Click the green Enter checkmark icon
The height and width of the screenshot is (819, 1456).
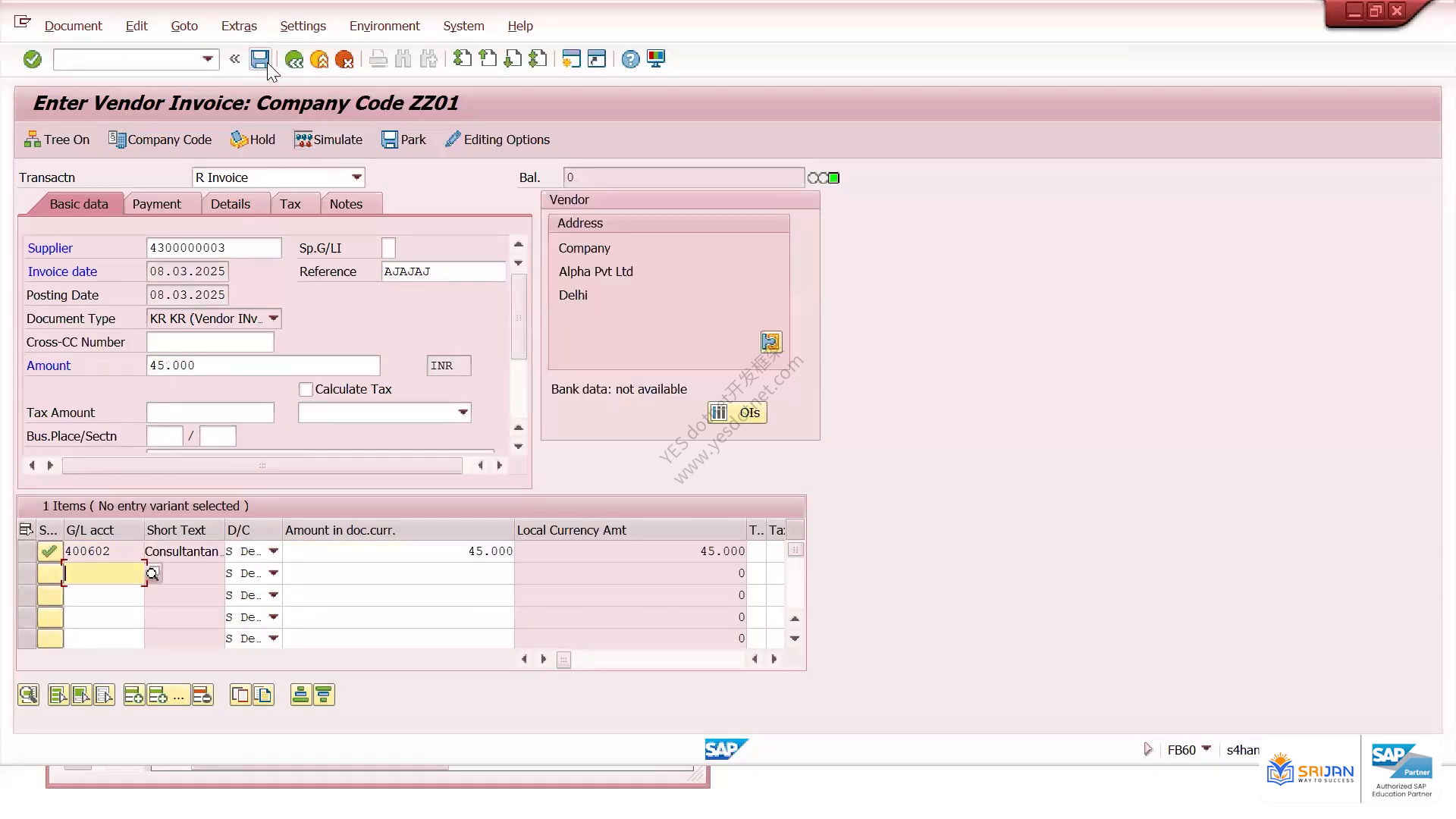(32, 59)
